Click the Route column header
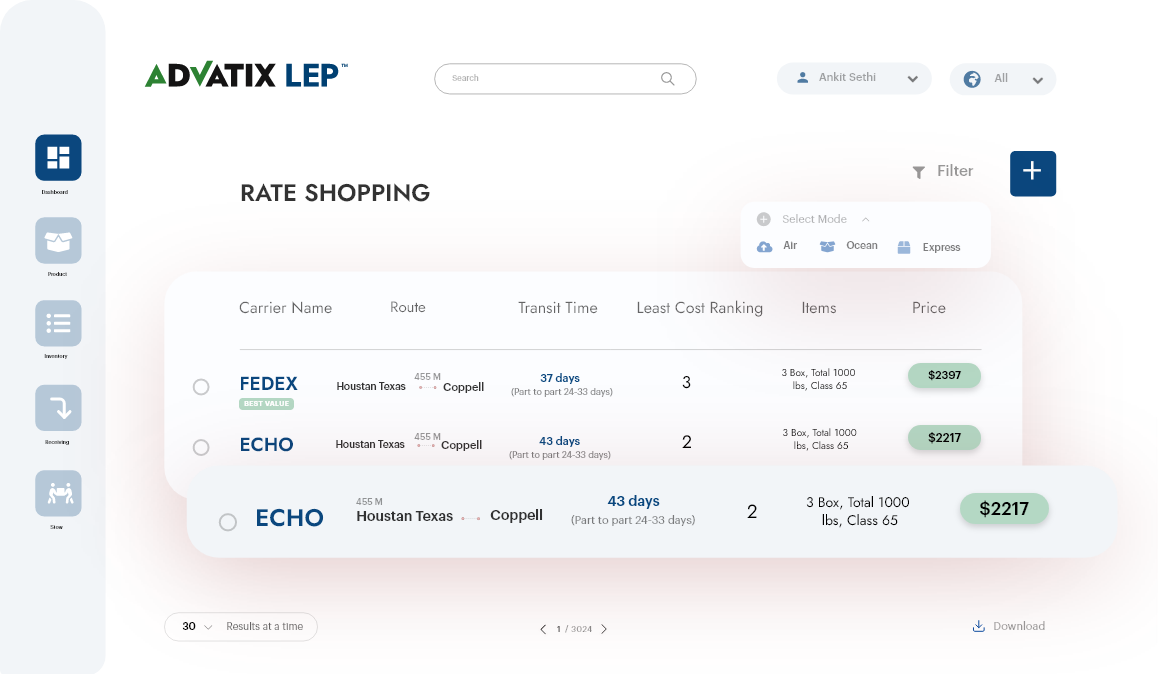Screen dimensions: 1158x674 pyautogui.click(x=408, y=307)
